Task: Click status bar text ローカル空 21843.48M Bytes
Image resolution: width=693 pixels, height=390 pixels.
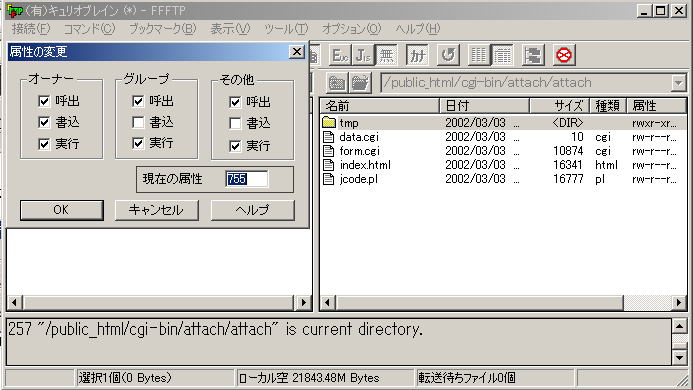Action: tap(309, 378)
